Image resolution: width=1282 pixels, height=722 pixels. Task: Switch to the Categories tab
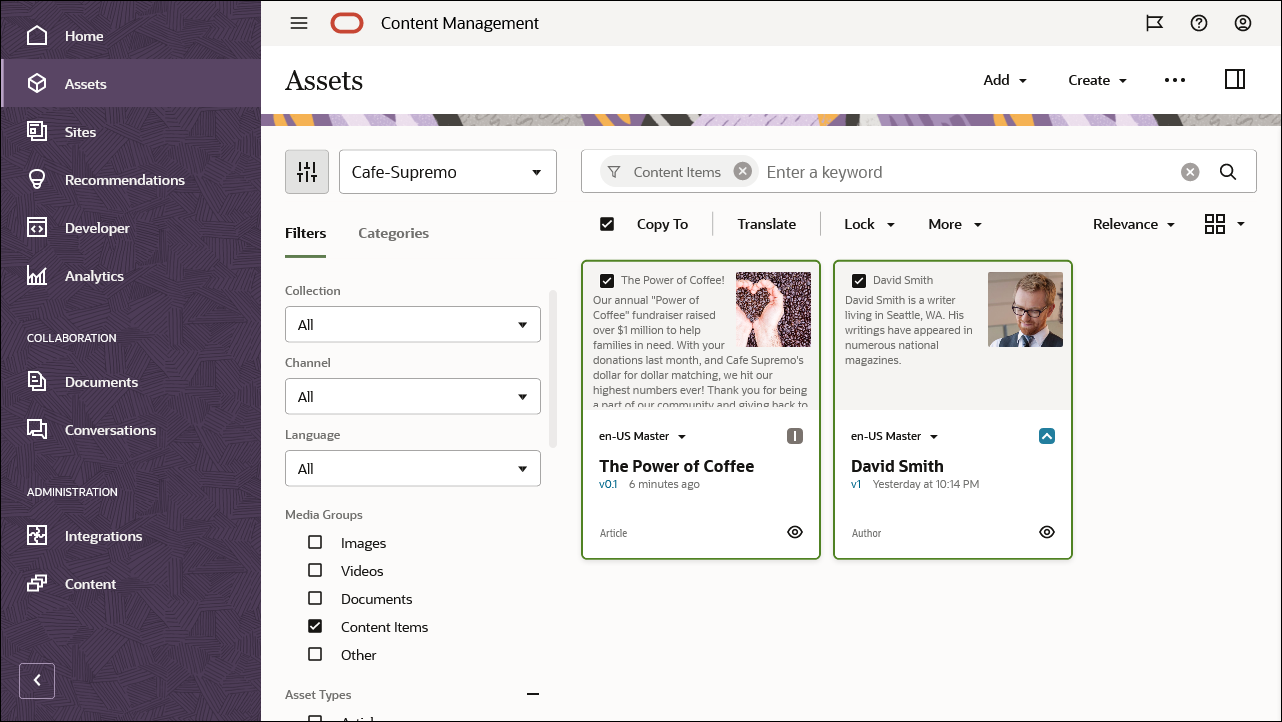tap(393, 233)
